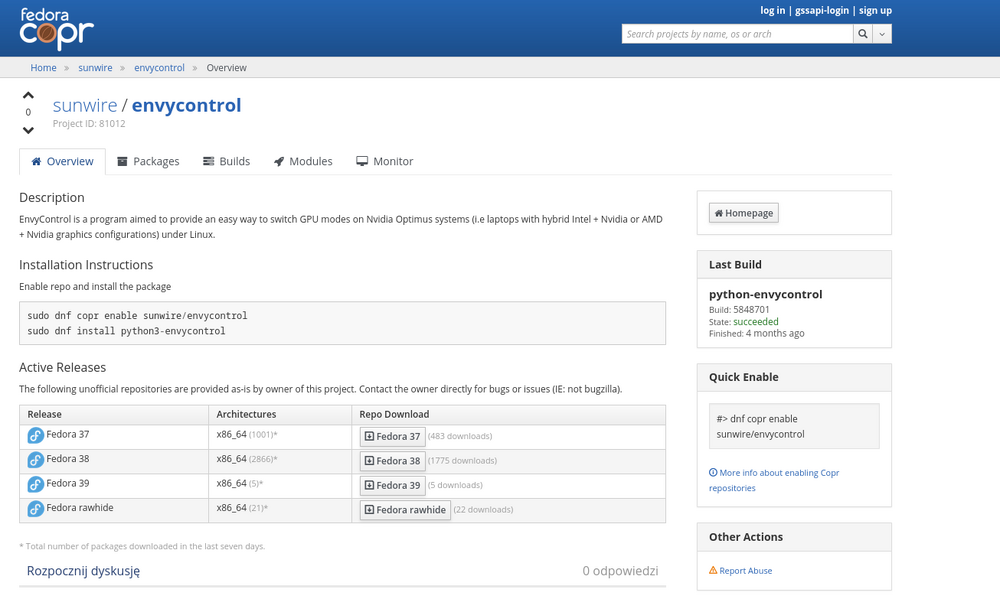
Task: Go to the Monitor tab
Action: [x=384, y=161]
